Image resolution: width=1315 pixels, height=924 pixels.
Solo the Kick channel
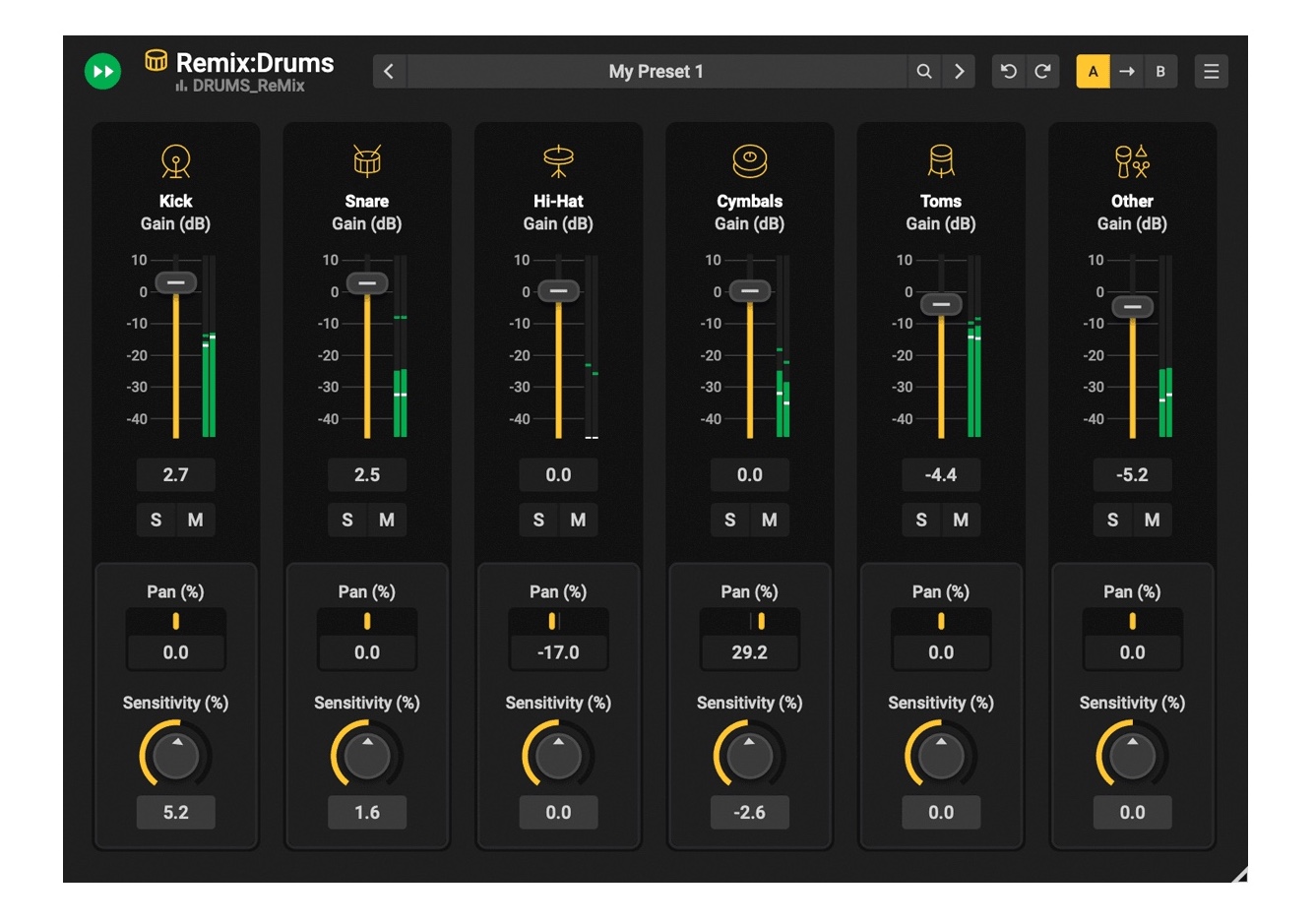155,520
